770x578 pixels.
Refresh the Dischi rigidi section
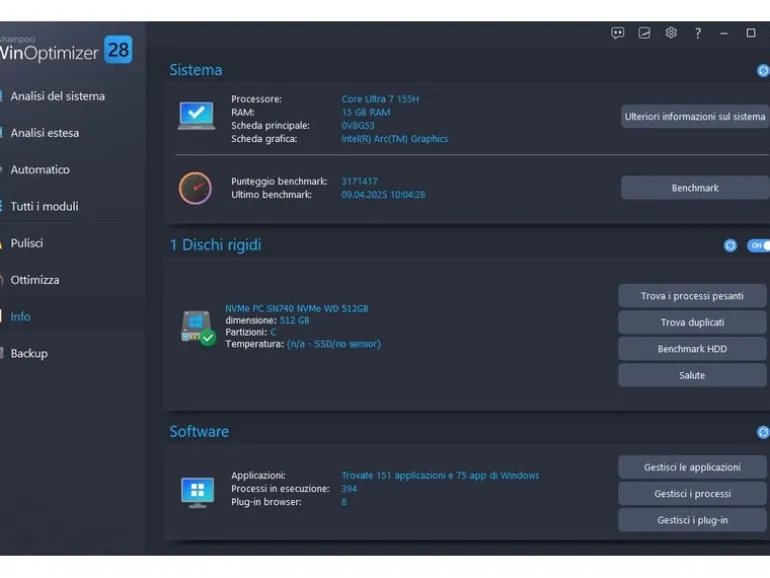[x=730, y=246]
